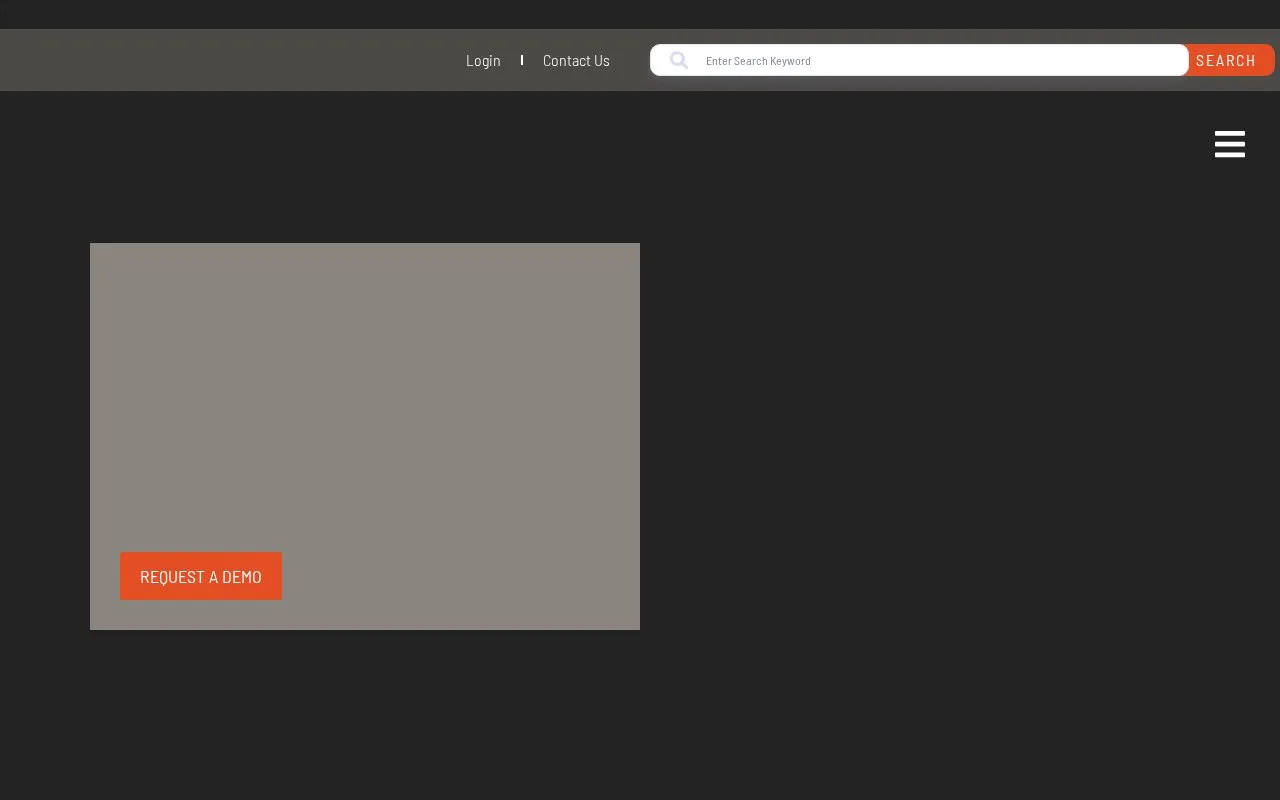The height and width of the screenshot is (800, 1280).
Task: Go to Contact Us
Action: click(x=576, y=60)
